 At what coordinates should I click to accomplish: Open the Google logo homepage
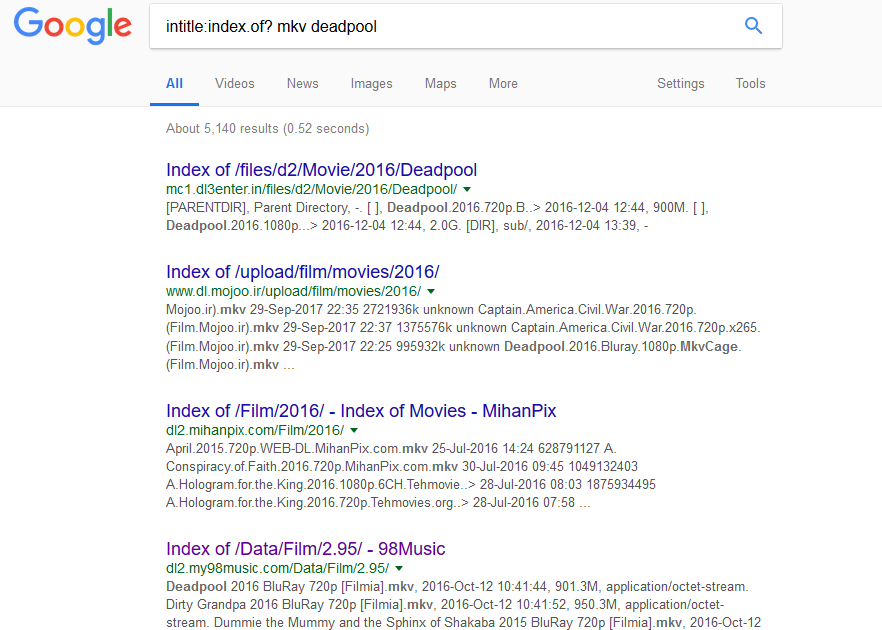73,26
